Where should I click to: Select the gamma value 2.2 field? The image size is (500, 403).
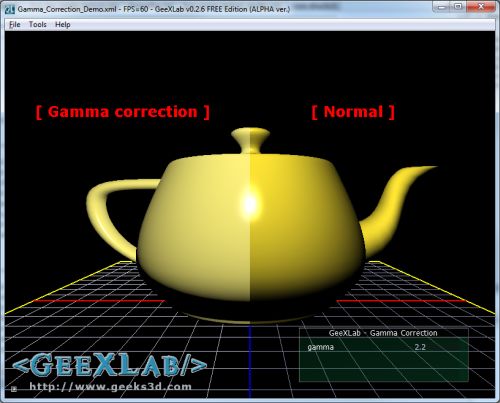tap(420, 347)
